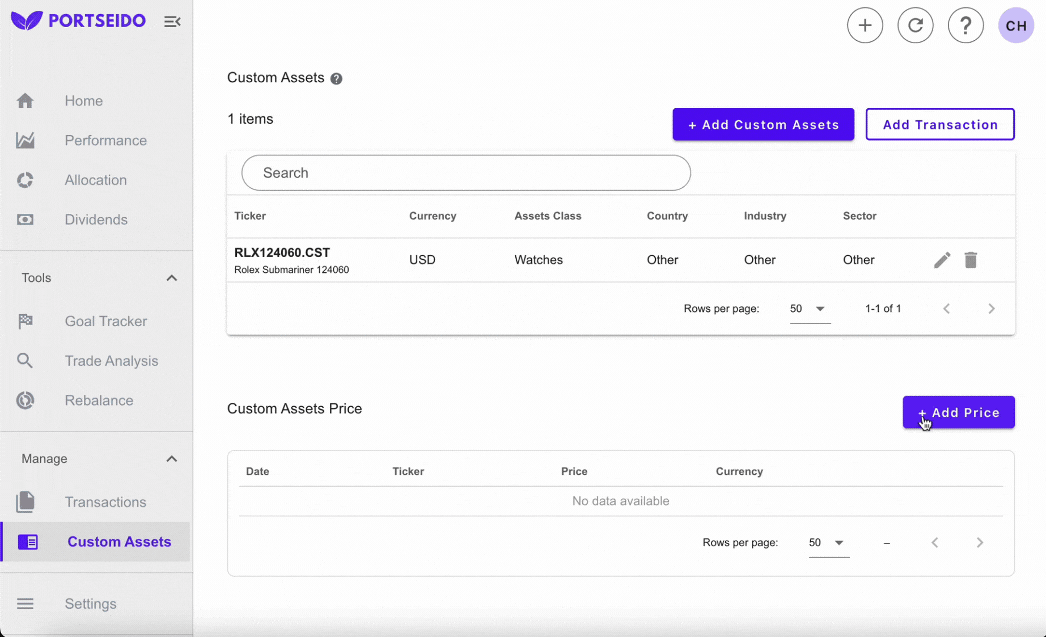
Task: Click inside the Search field
Action: point(466,172)
